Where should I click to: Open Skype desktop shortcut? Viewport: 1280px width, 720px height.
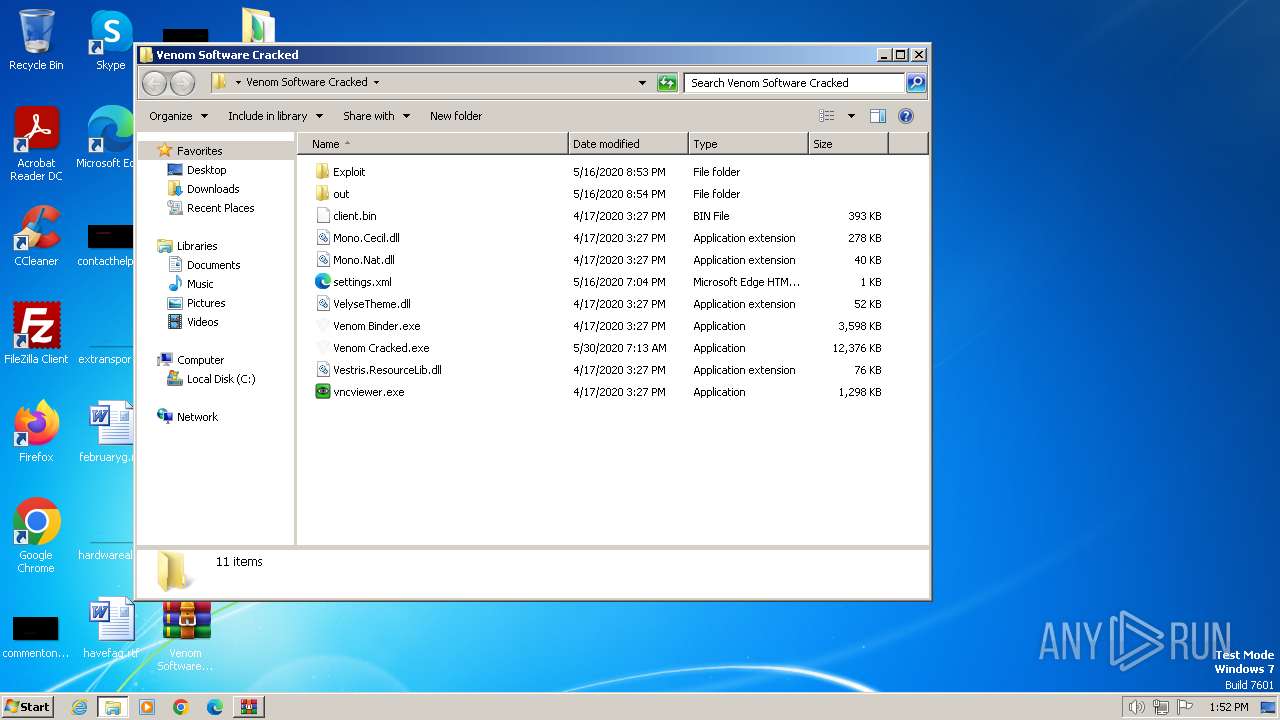coord(110,40)
